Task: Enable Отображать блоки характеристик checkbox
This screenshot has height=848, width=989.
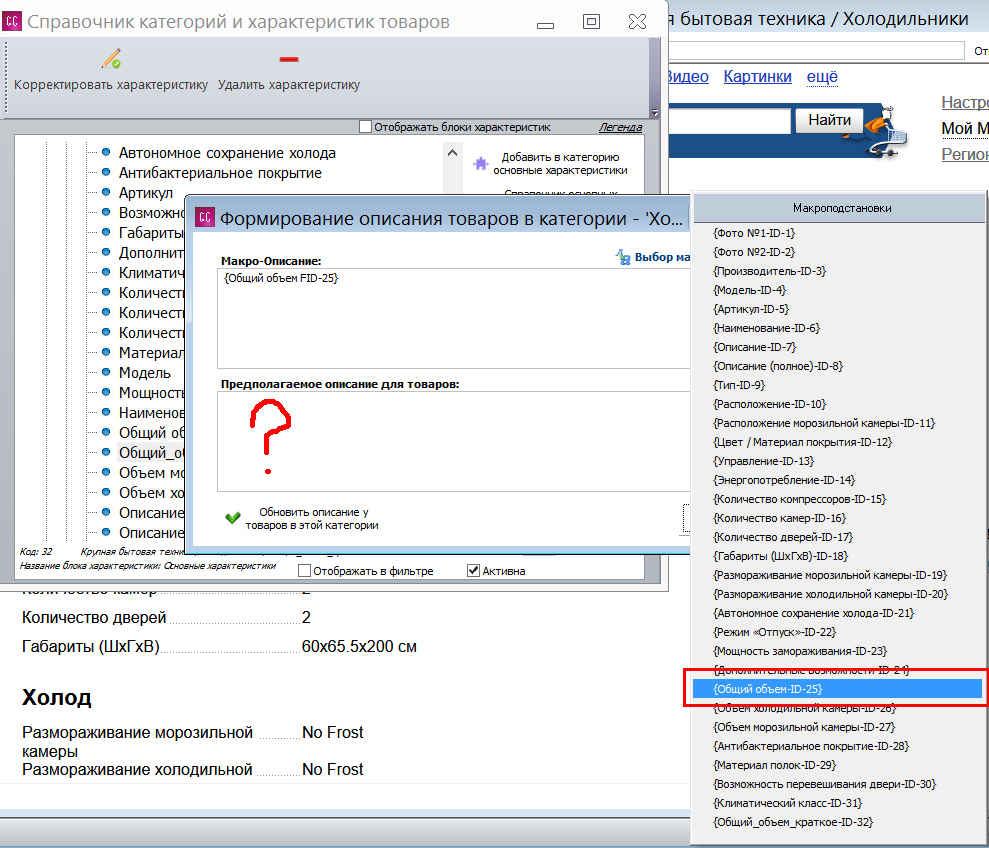Action: tap(365, 127)
